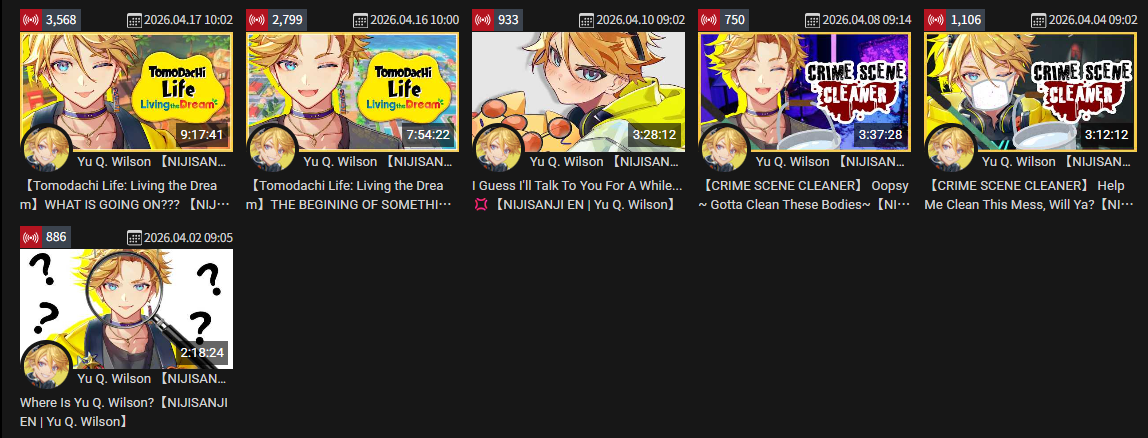Open 'Oopsy ~ Gotta Clean These Bodies' title

[804, 195]
